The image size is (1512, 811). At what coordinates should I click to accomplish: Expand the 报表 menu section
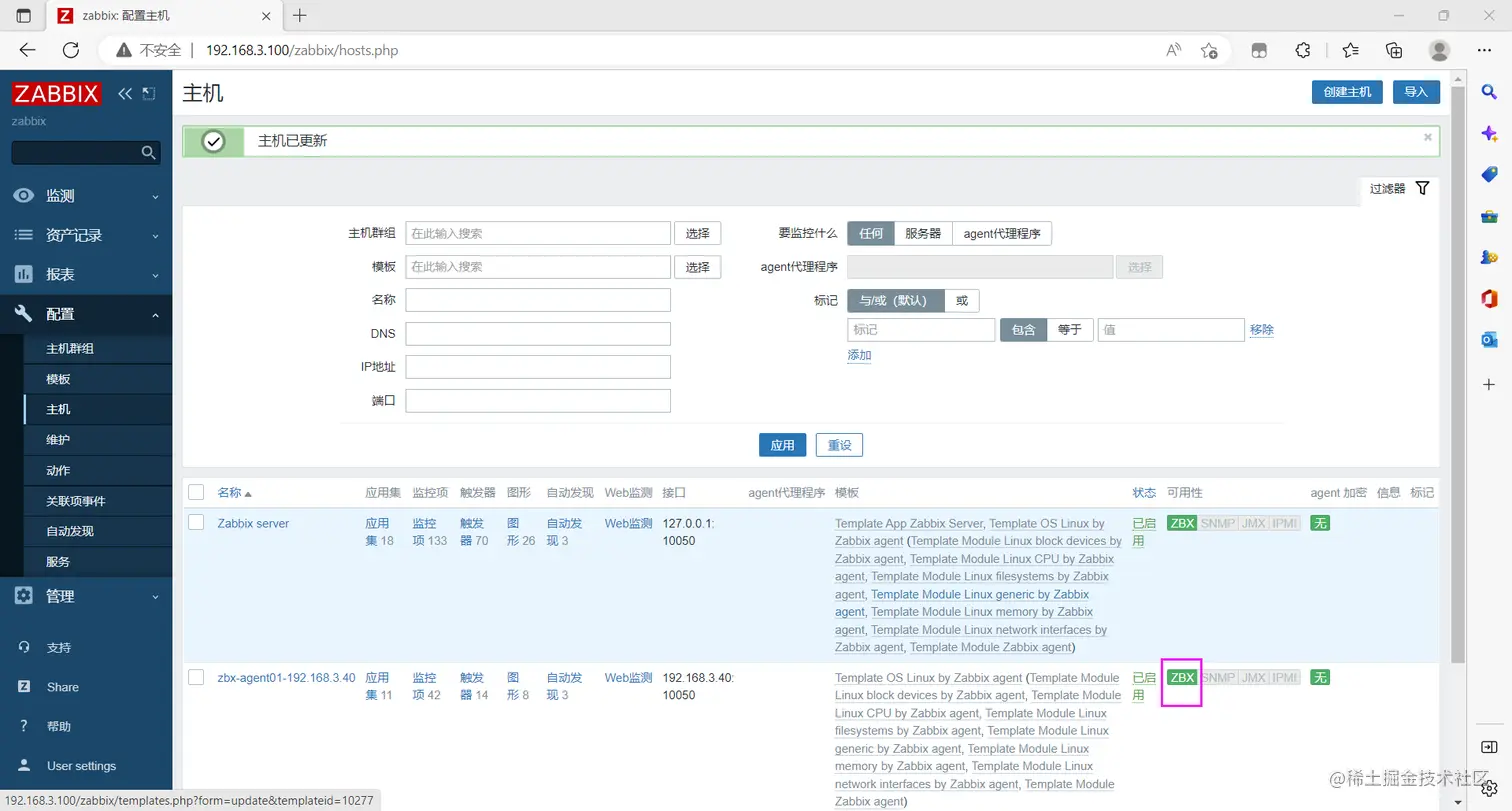tap(86, 274)
